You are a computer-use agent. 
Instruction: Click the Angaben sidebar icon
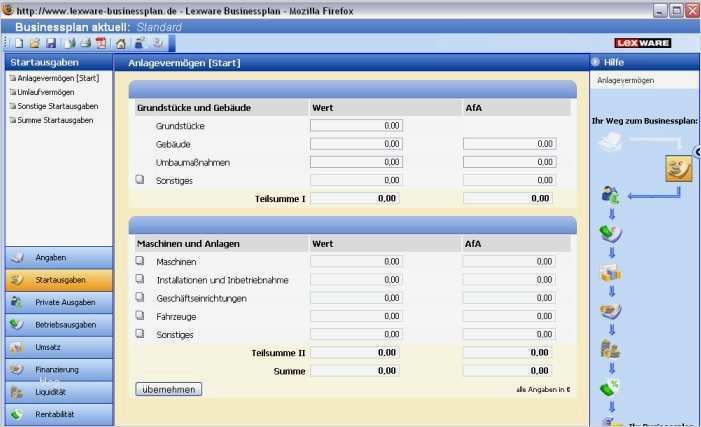pyautogui.click(x=17, y=258)
